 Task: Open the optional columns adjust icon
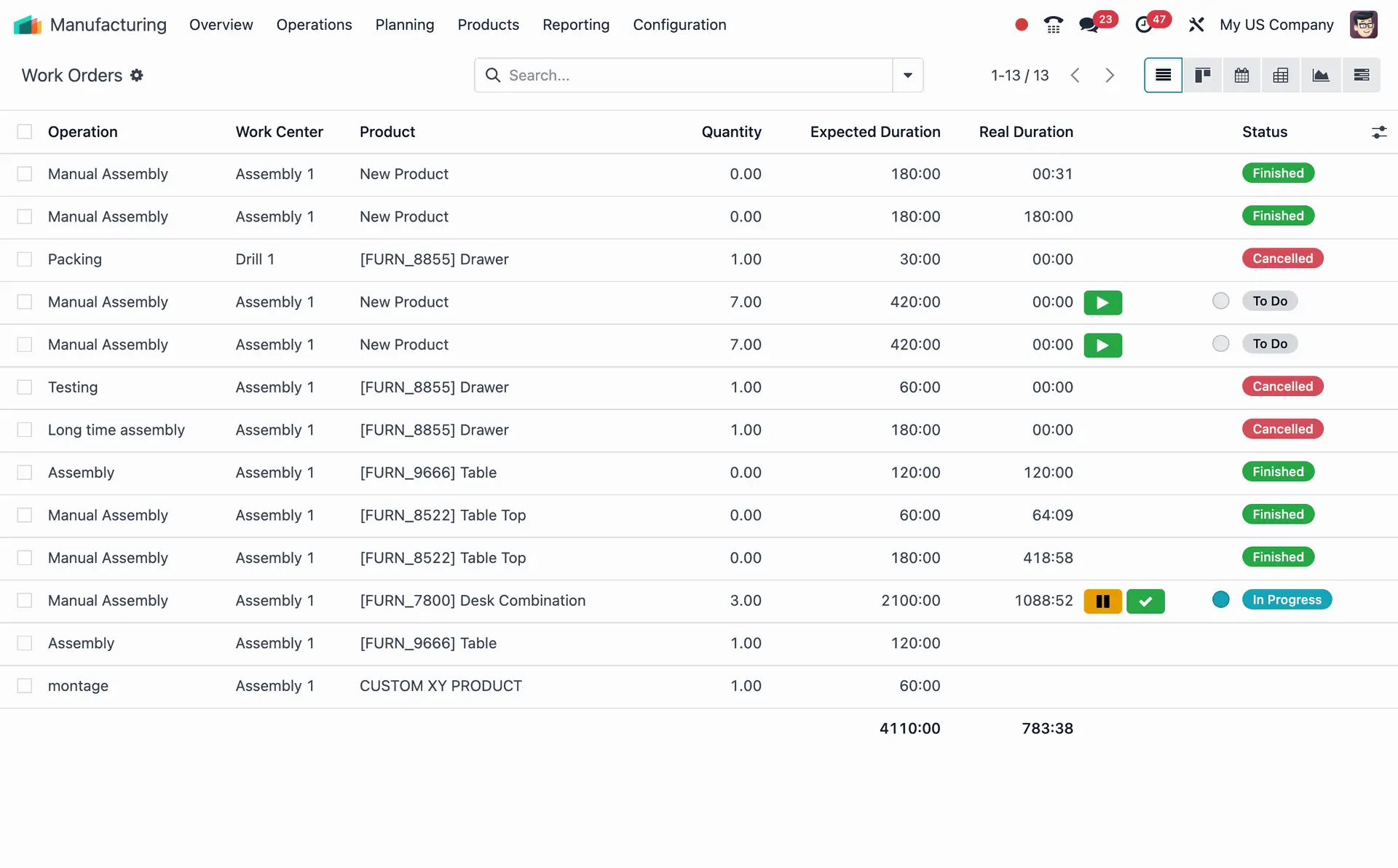pos(1378,133)
